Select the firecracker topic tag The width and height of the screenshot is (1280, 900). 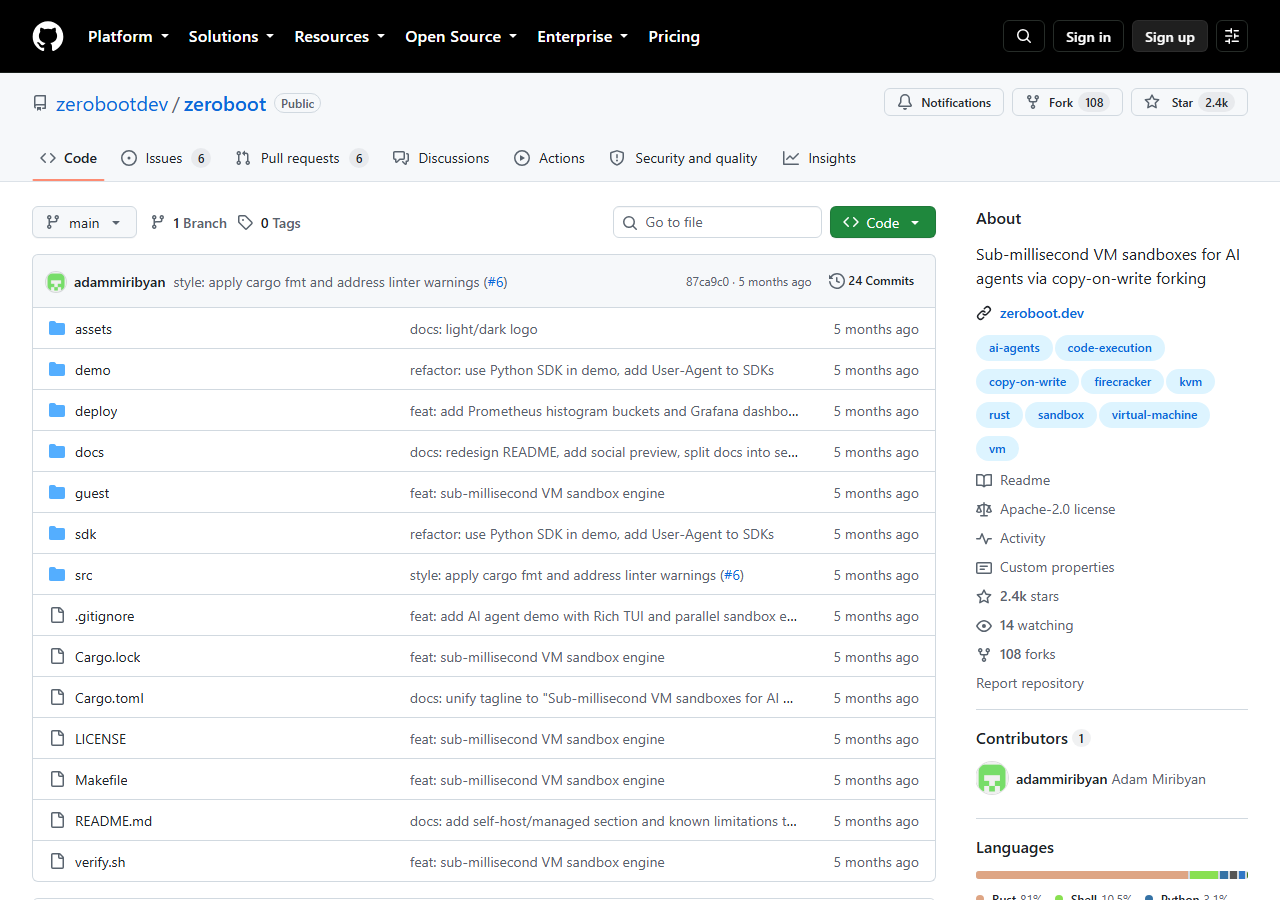pyautogui.click(x=1123, y=382)
